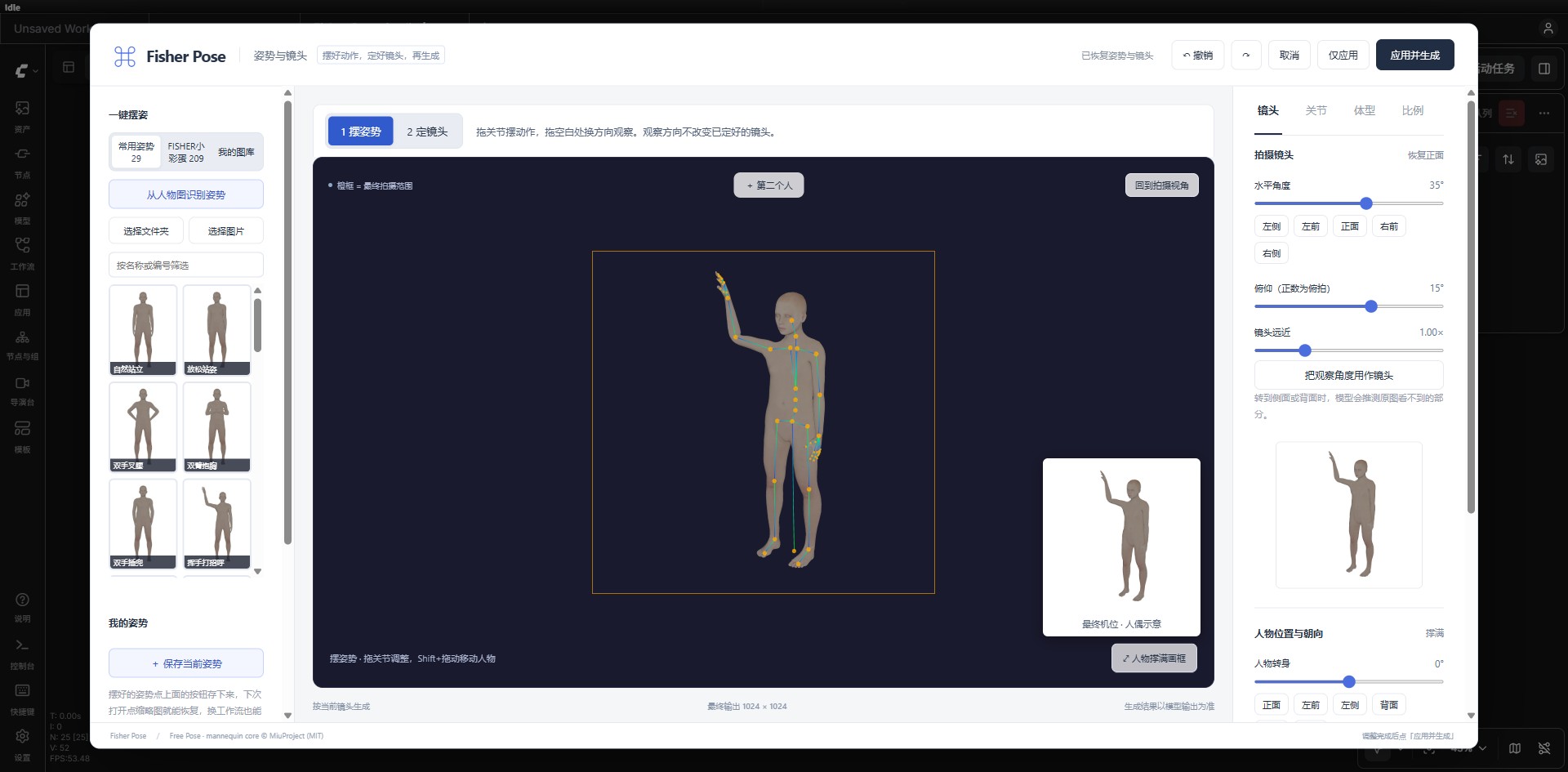Open the dropdown arrow beside the app logo
Image resolution: width=1568 pixels, height=772 pixels.
point(36,71)
